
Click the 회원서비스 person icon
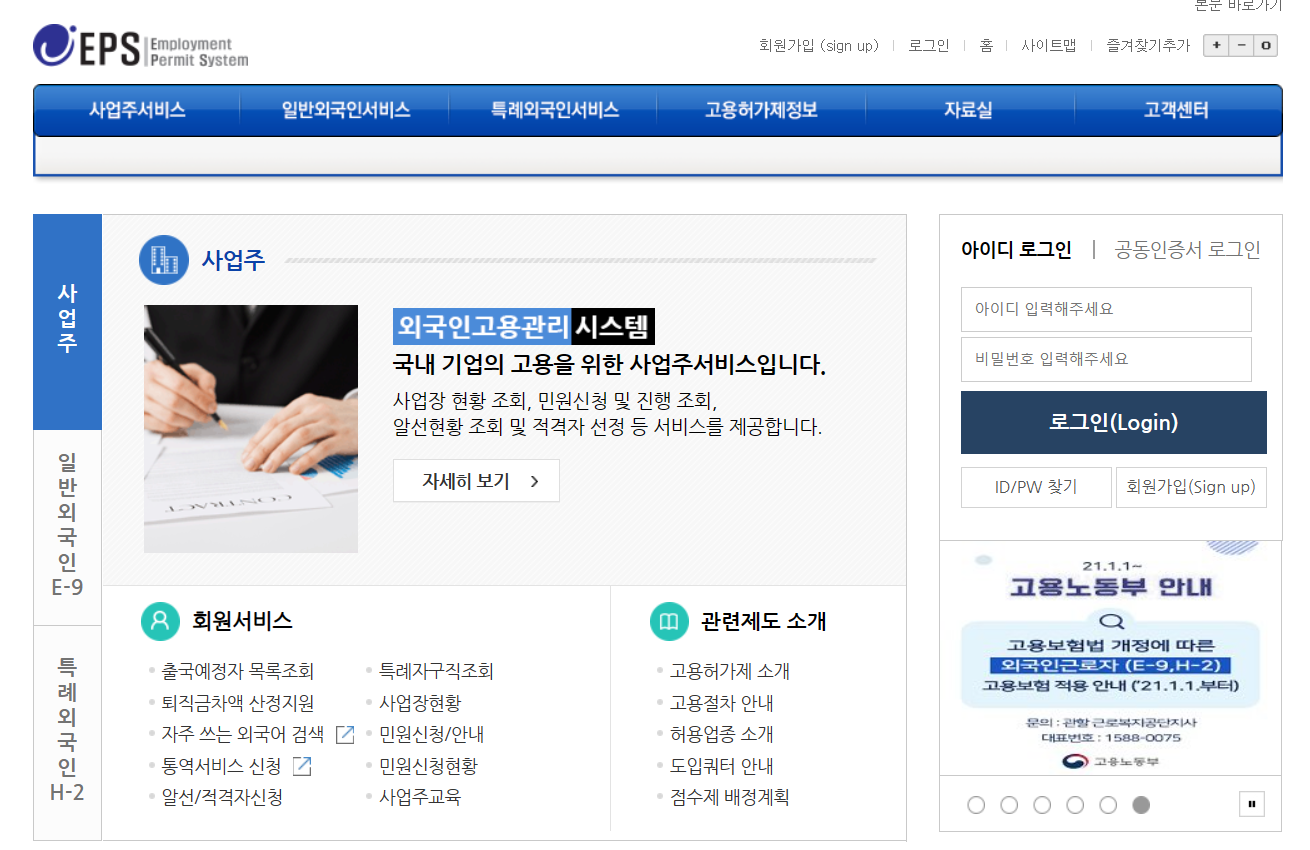[x=161, y=620]
